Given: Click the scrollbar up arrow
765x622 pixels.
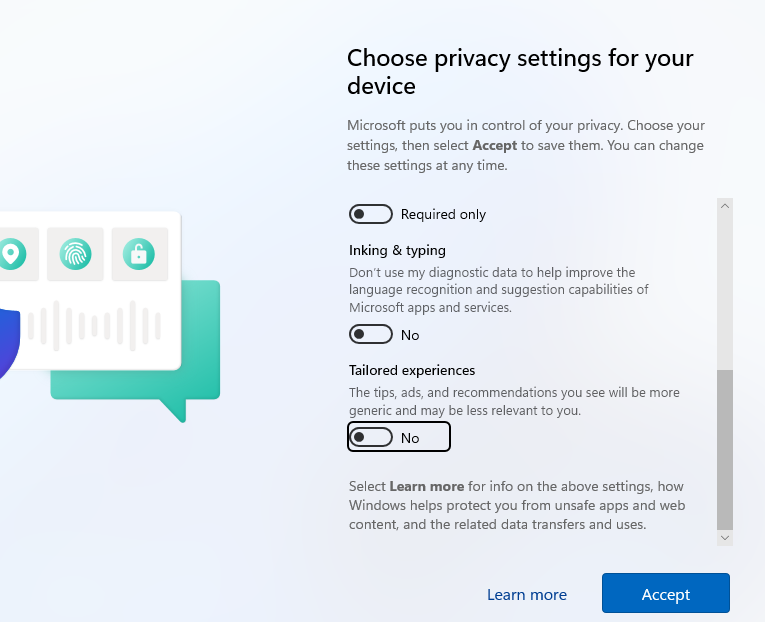Looking at the screenshot, I should pyautogui.click(x=725, y=206).
